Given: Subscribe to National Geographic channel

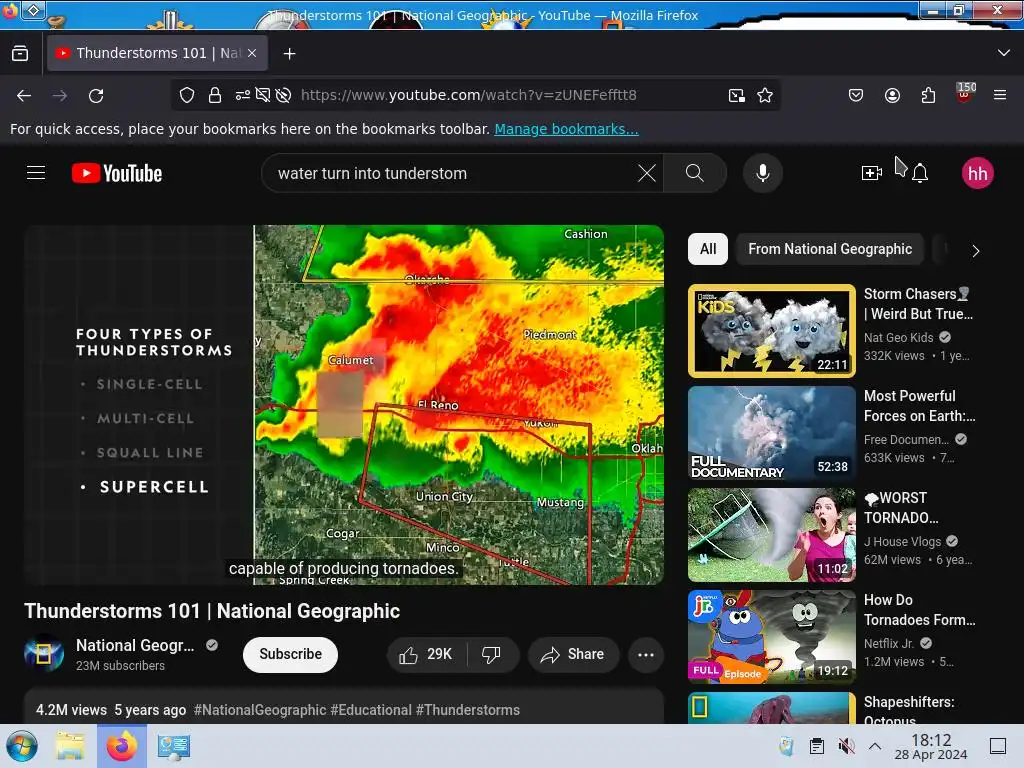Looking at the screenshot, I should coord(291,654).
